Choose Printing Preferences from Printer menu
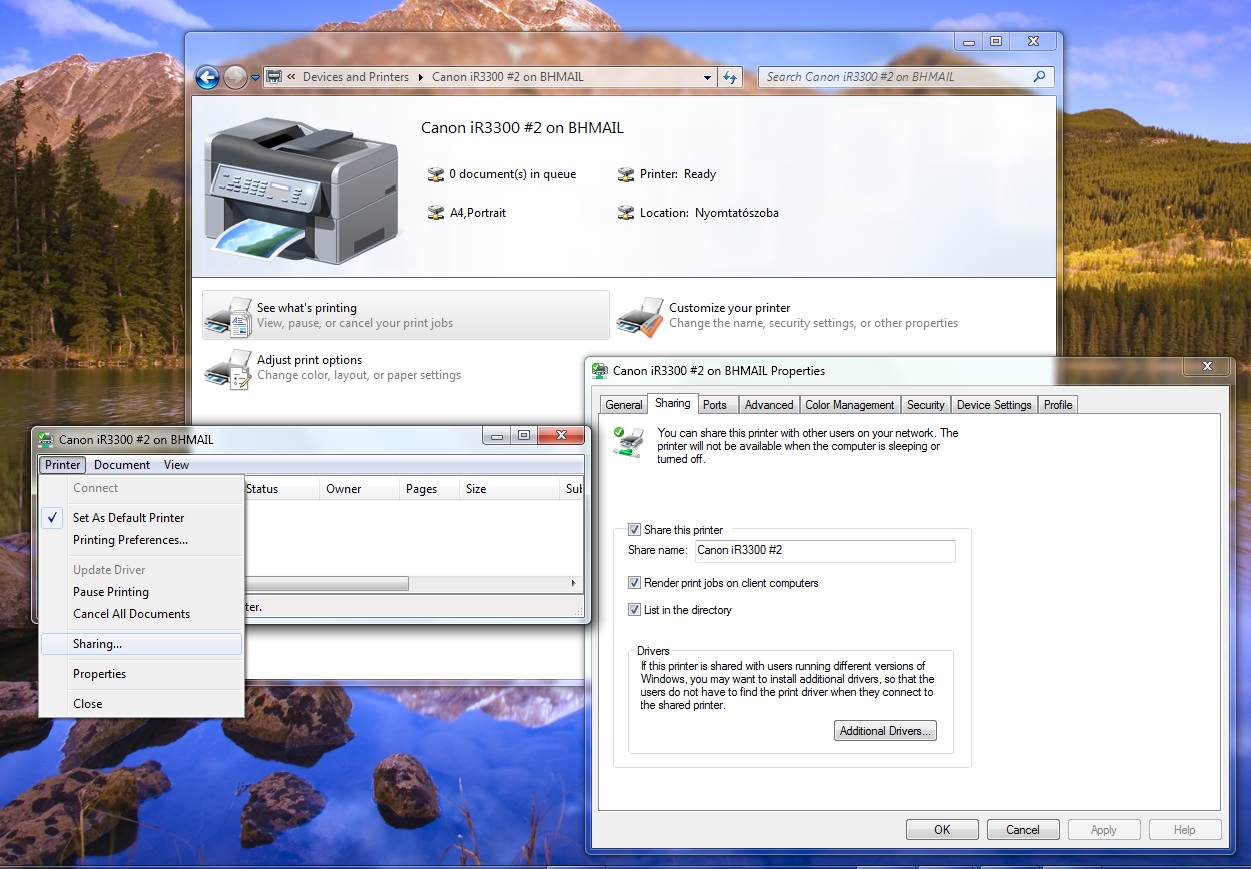Image resolution: width=1251 pixels, height=869 pixels. tap(141, 540)
